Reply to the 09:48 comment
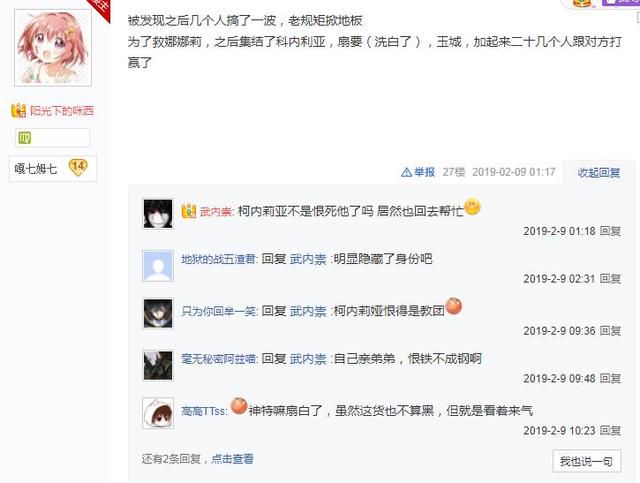640x483 pixels. 610,378
